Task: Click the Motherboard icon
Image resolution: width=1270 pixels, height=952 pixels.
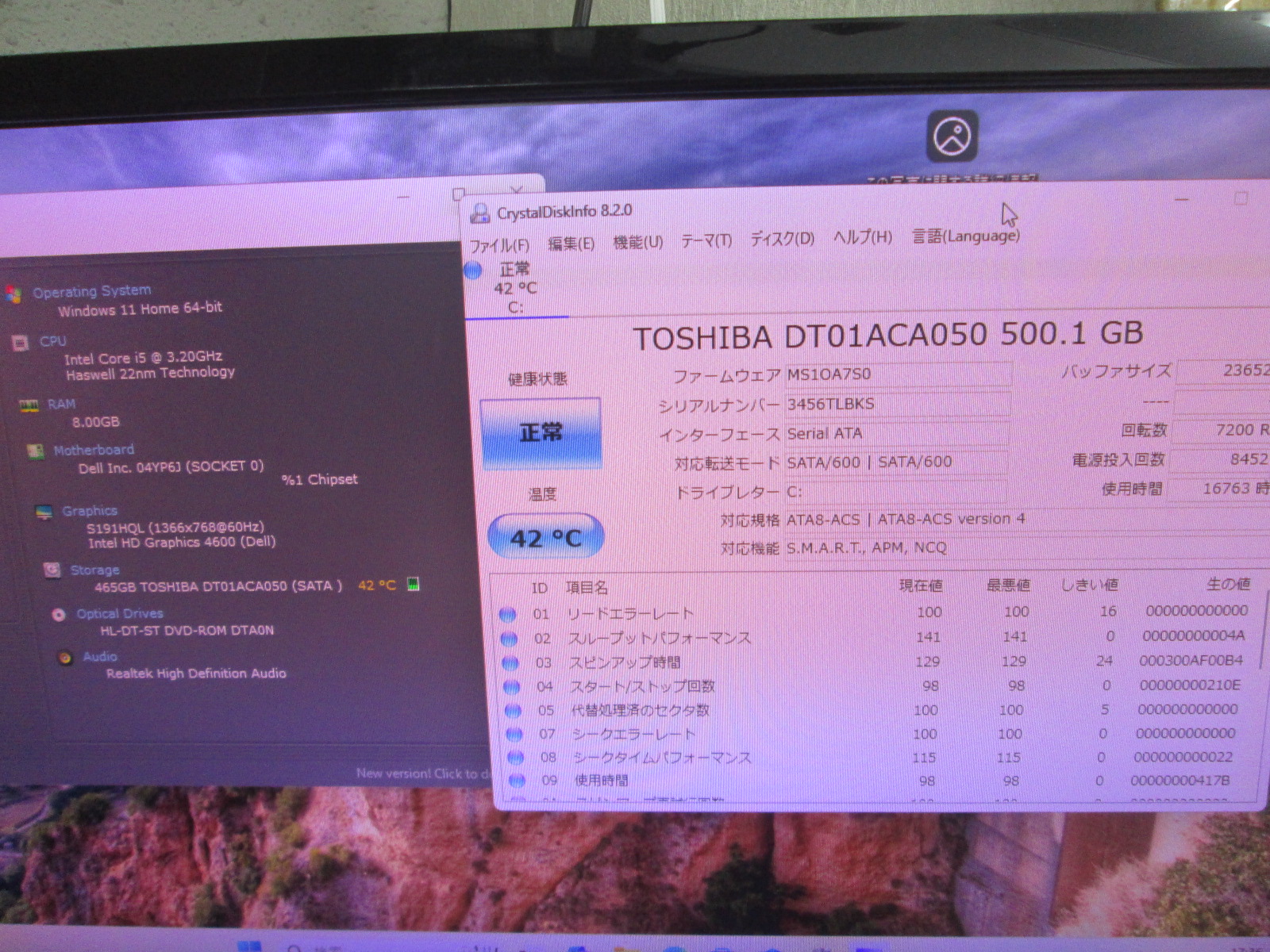Action: [35, 451]
